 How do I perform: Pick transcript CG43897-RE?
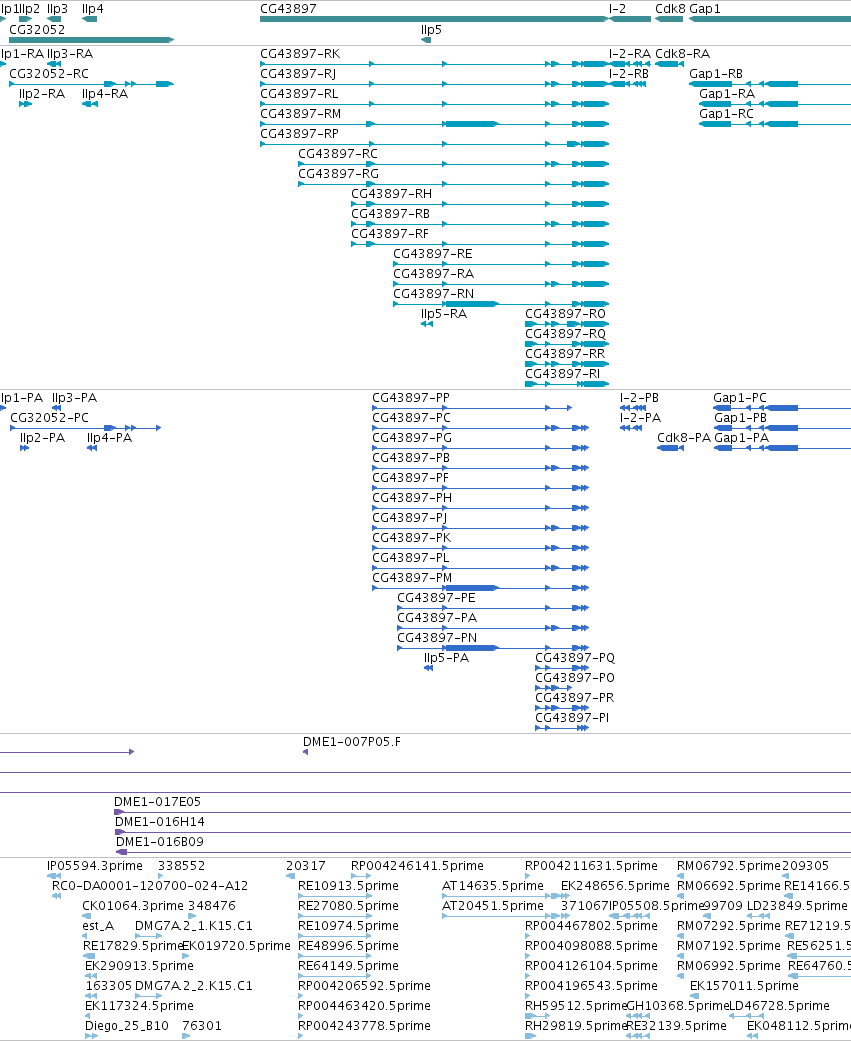pos(433,254)
